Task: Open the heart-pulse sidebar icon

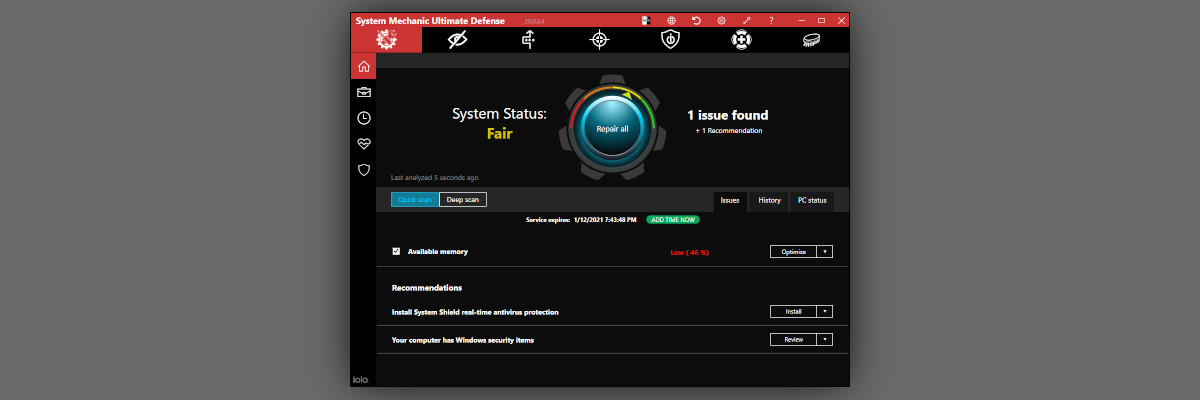Action: click(364, 144)
